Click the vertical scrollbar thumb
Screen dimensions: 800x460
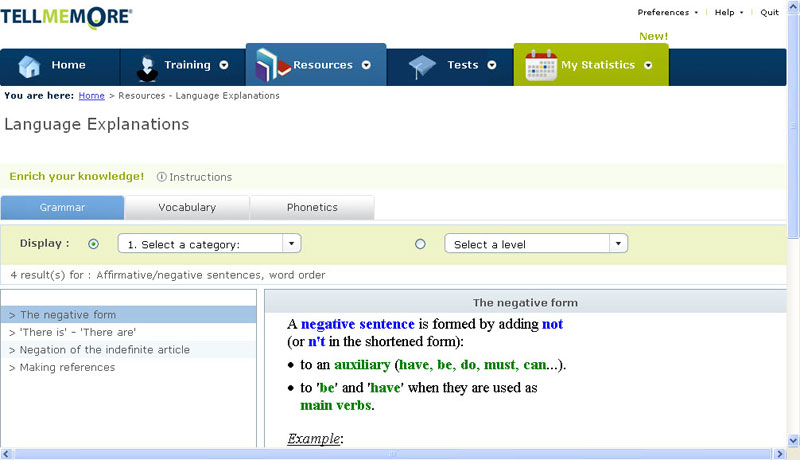click(x=793, y=126)
